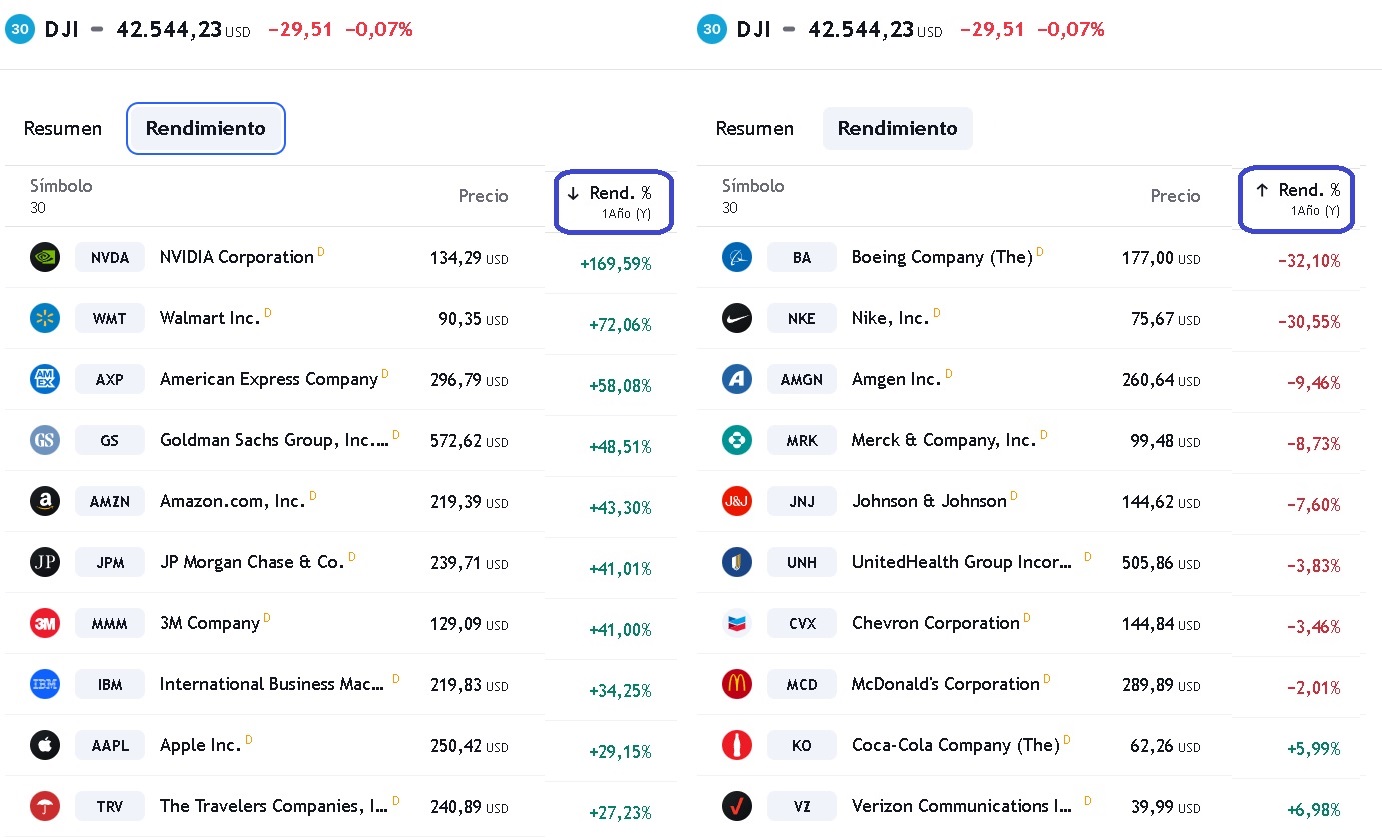Viewport: 1382px width, 840px height.
Task: Open the Resumen tab in right panel
Action: tap(755, 129)
